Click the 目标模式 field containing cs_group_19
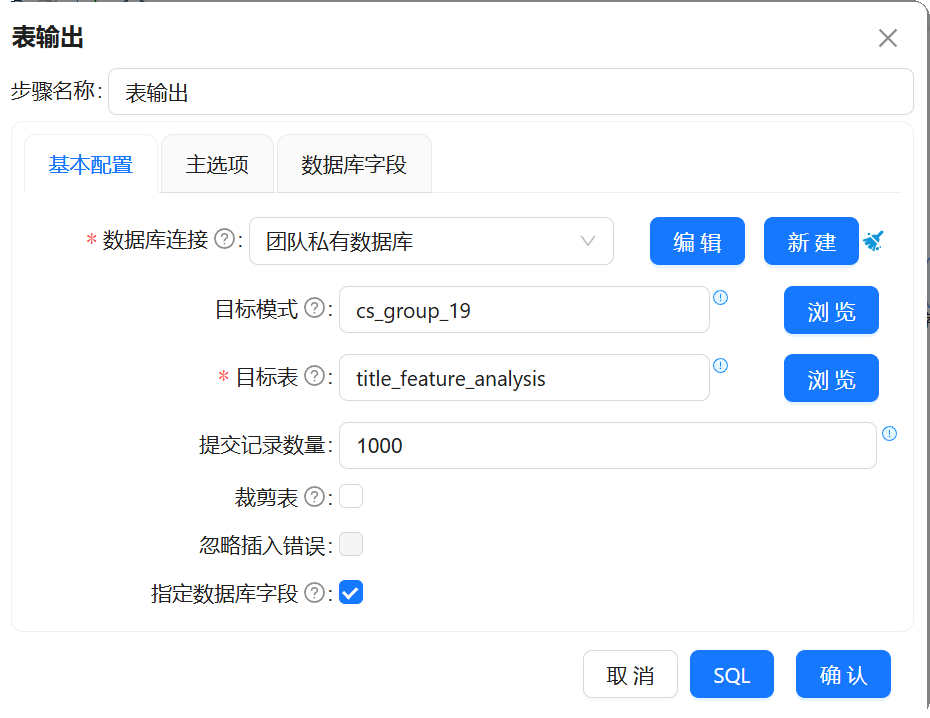This screenshot has height=718, width=930. point(524,309)
